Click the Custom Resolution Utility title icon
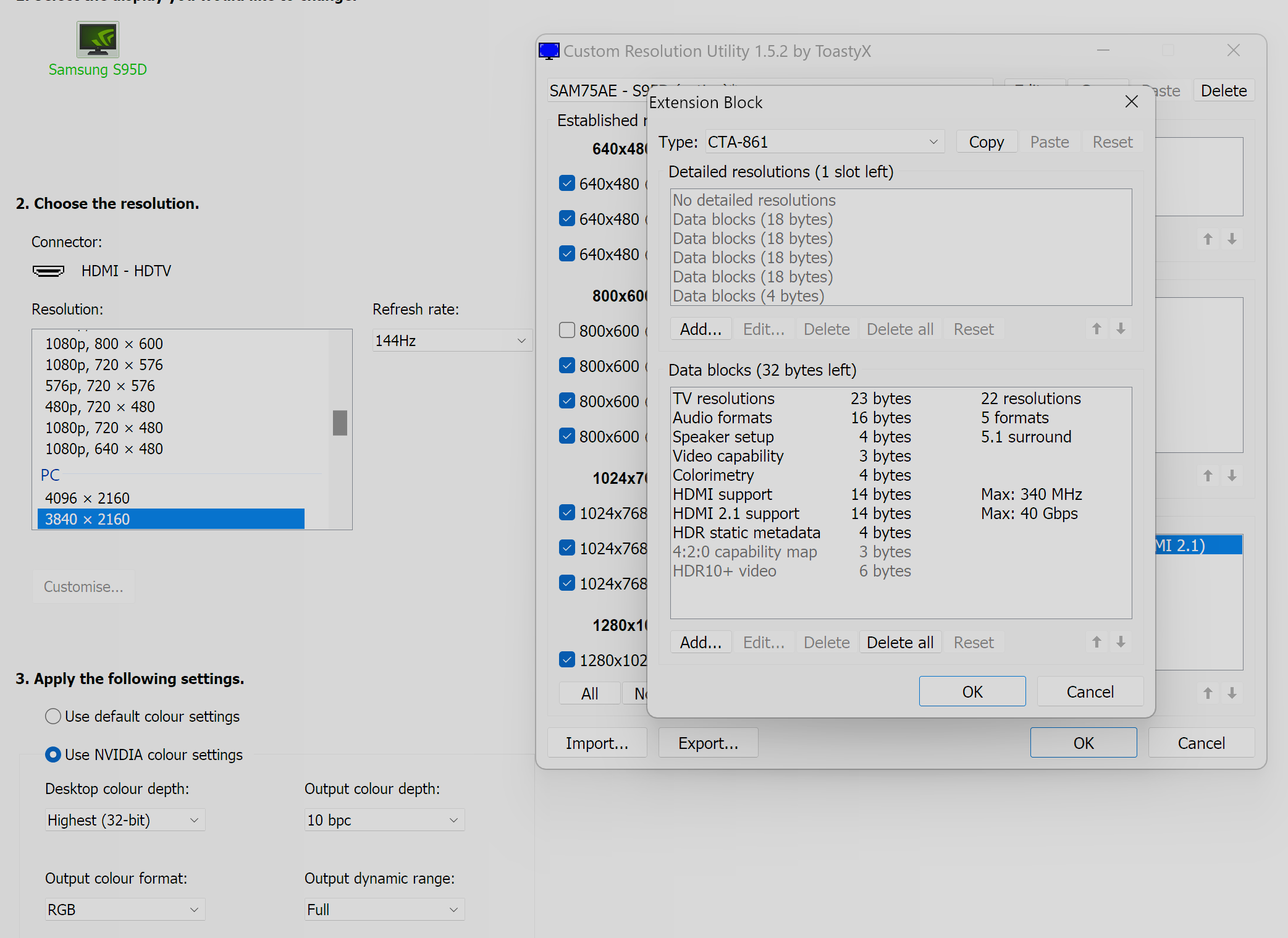The width and height of the screenshot is (1288, 938). pos(549,51)
